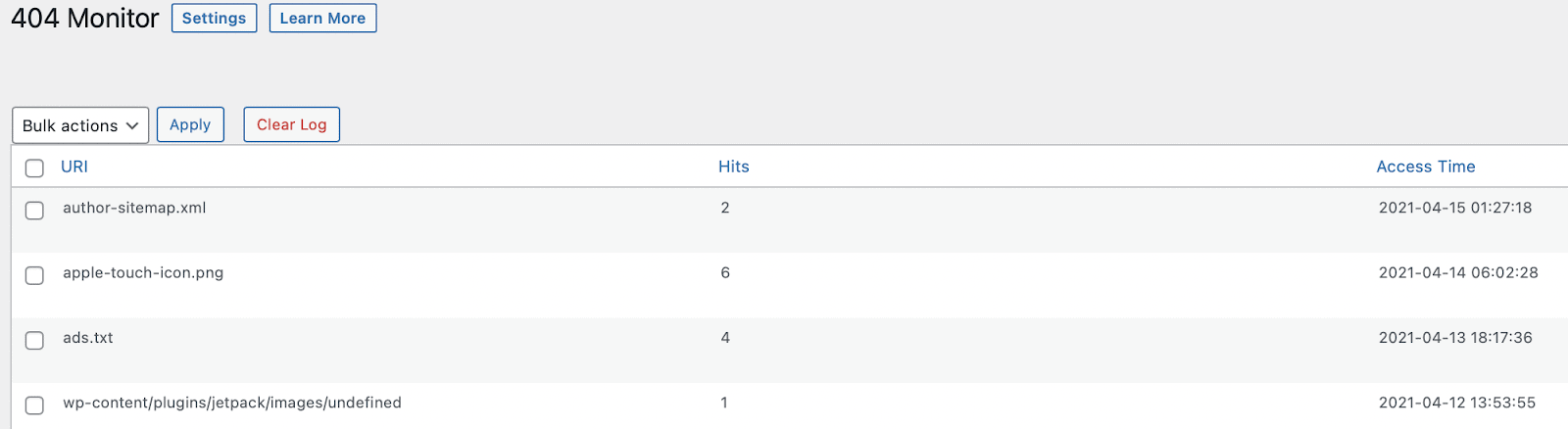Click the 404 Monitor page heading

point(84,18)
